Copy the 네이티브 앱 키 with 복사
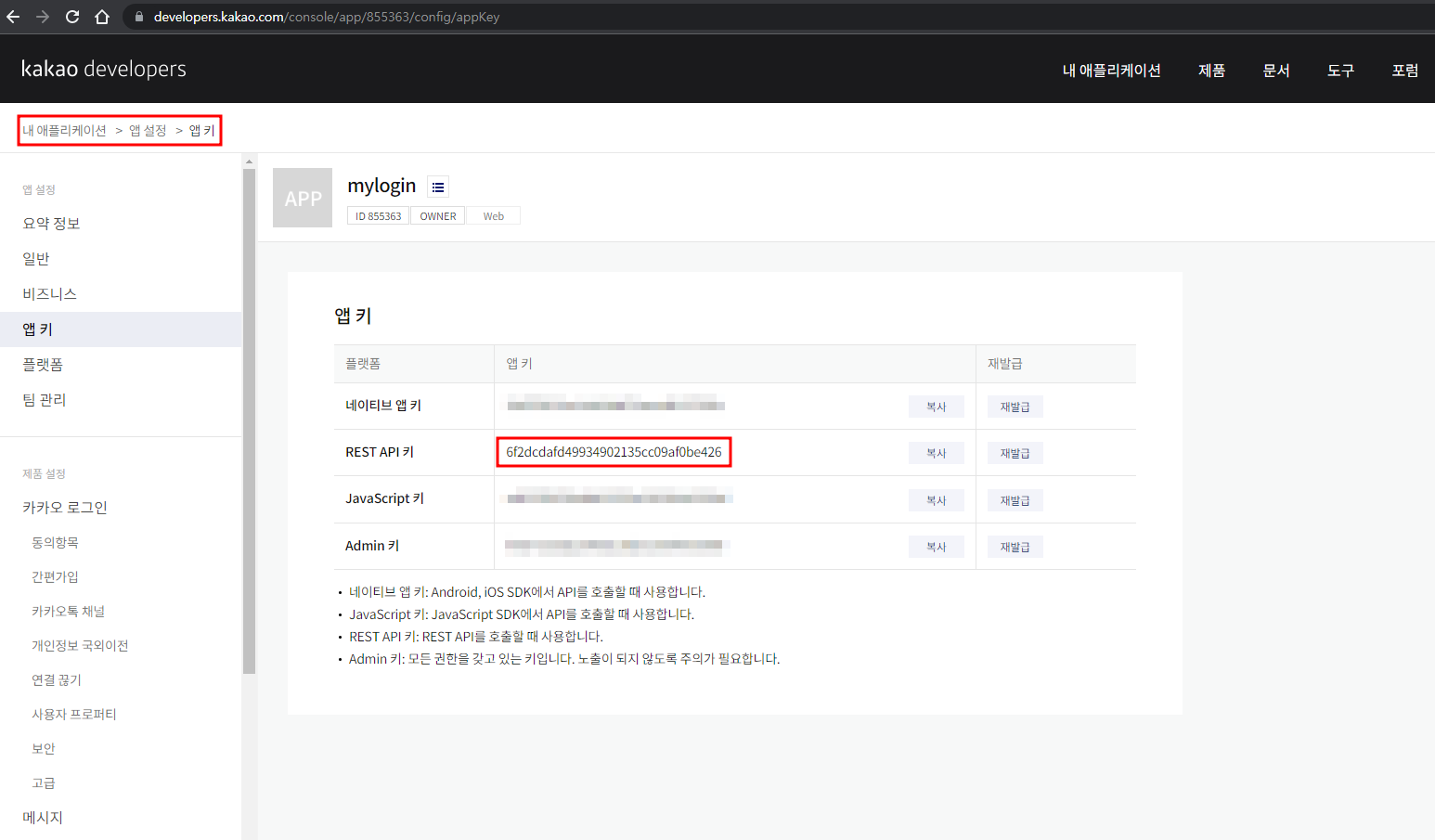 click(936, 407)
